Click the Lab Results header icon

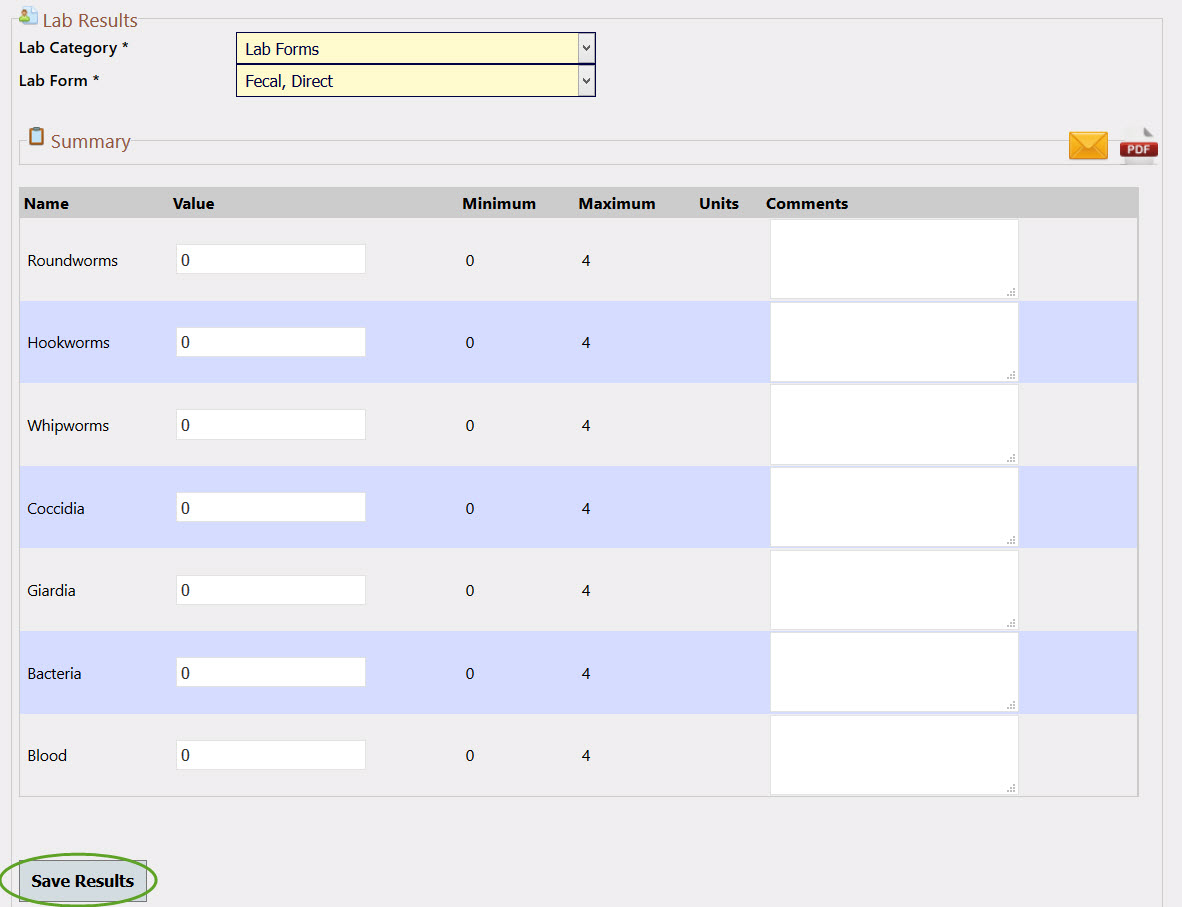pyautogui.click(x=28, y=16)
